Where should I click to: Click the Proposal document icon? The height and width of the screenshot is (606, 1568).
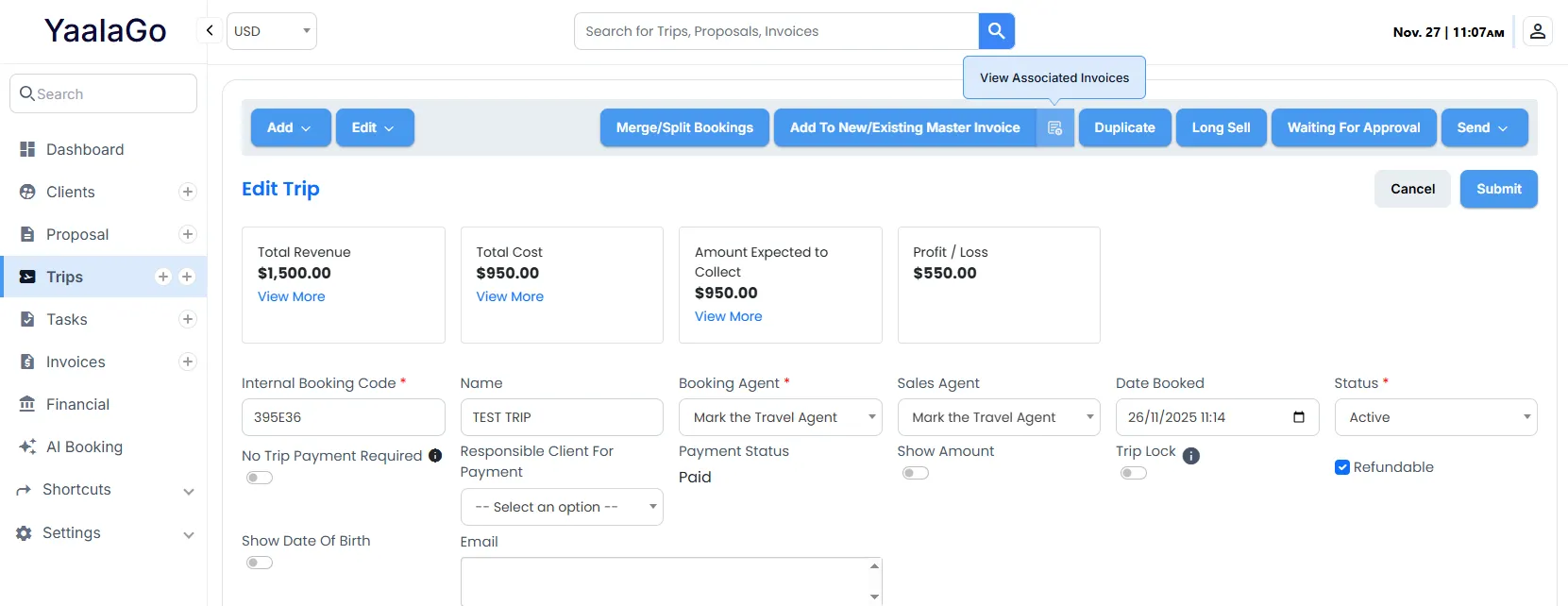[27, 234]
